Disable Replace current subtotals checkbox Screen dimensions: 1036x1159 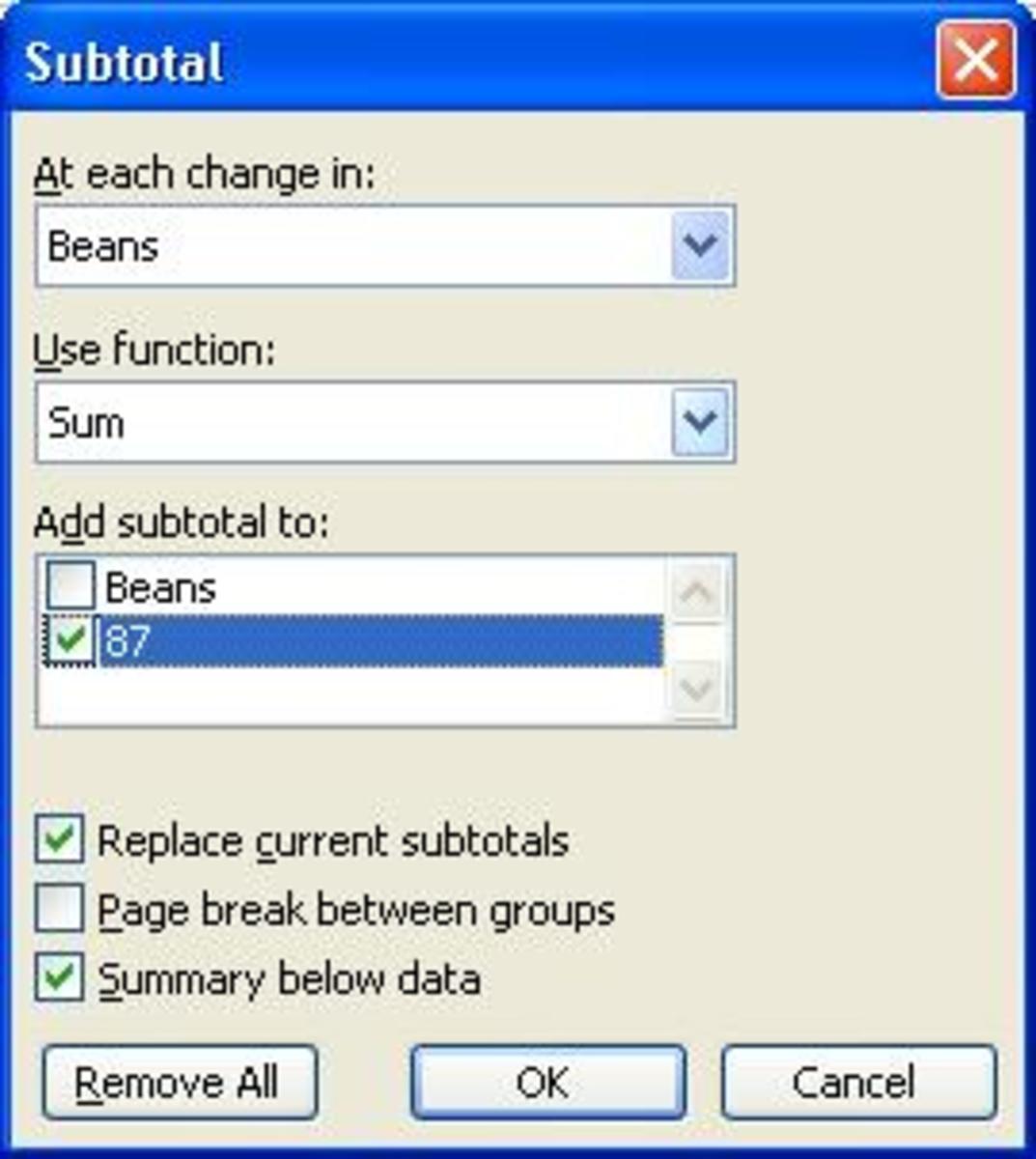[x=60, y=840]
